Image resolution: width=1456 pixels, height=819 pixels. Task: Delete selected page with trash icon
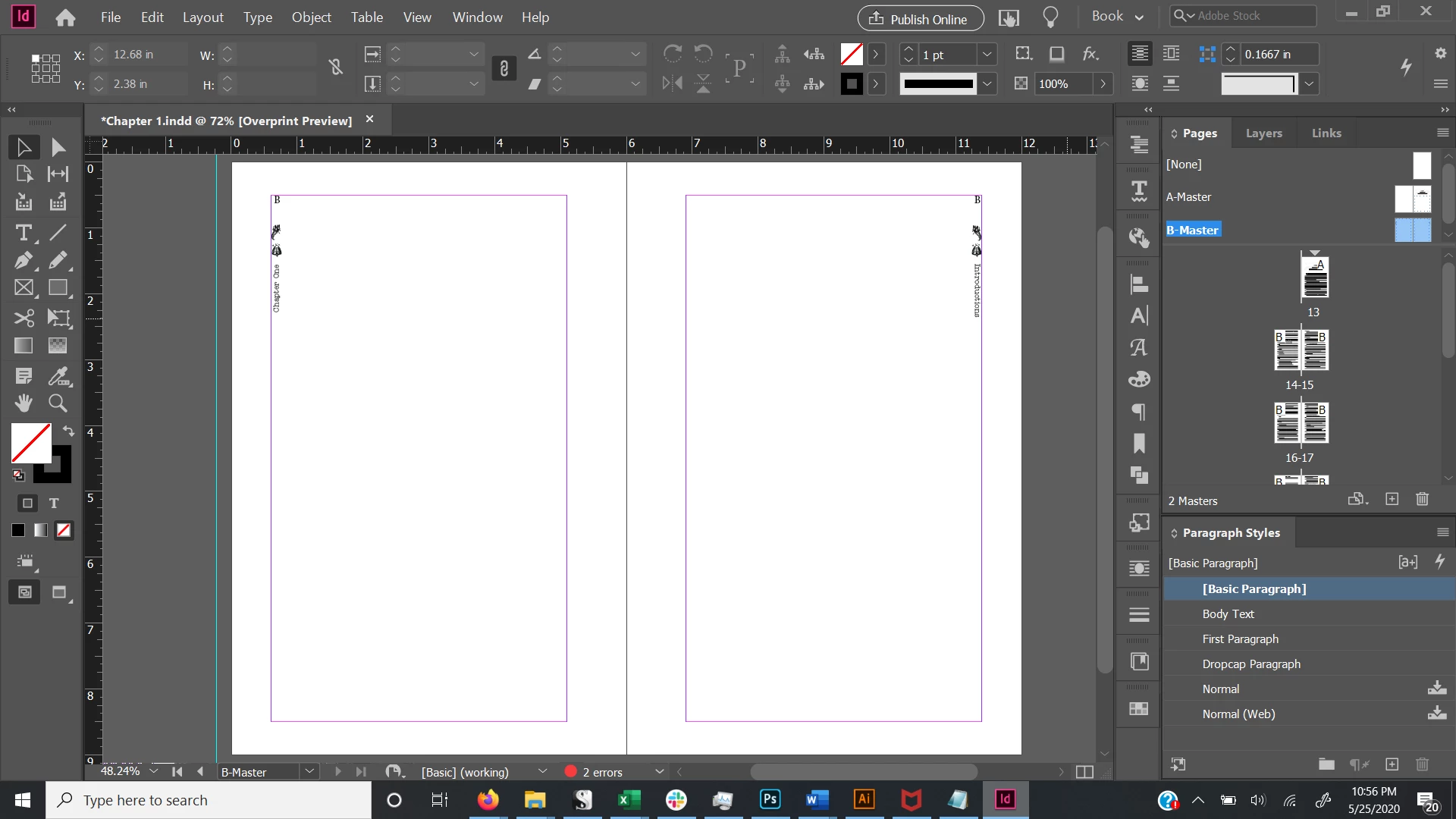coord(1422,499)
